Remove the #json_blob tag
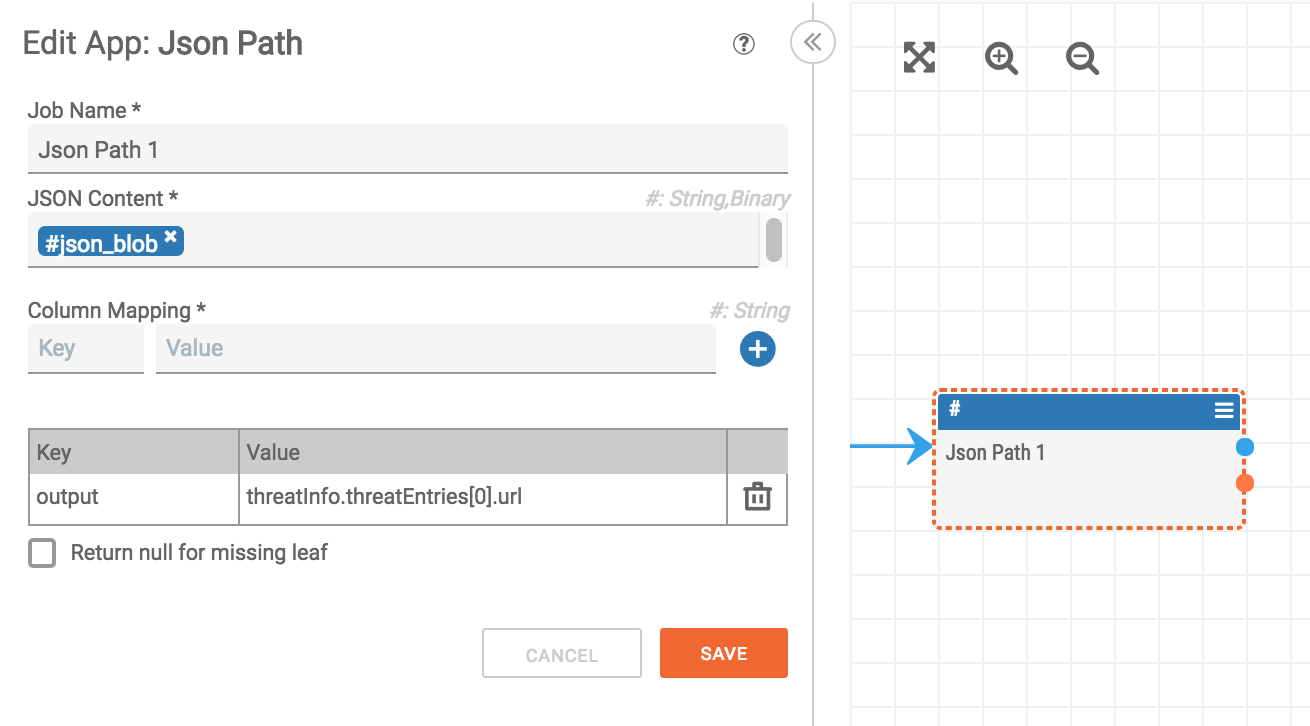The image size is (1310, 726). pos(171,238)
